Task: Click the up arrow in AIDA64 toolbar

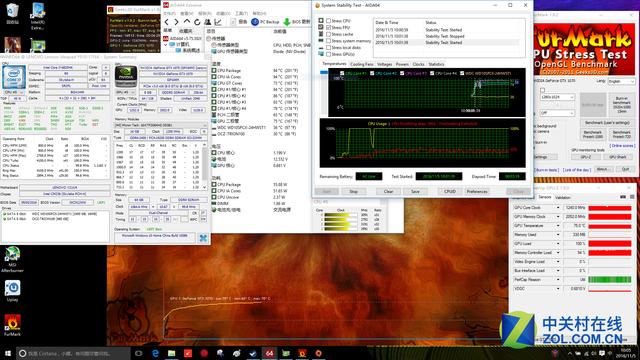Action: [187, 22]
